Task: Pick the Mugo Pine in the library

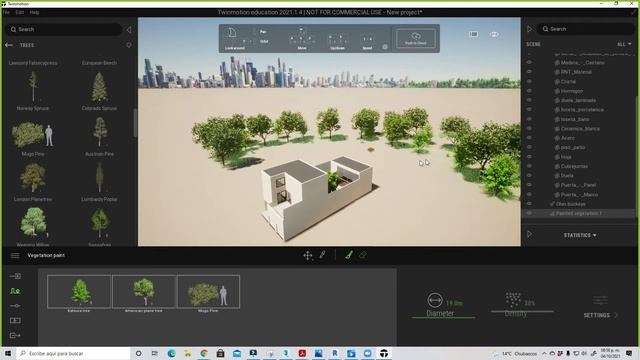Action: (33, 135)
